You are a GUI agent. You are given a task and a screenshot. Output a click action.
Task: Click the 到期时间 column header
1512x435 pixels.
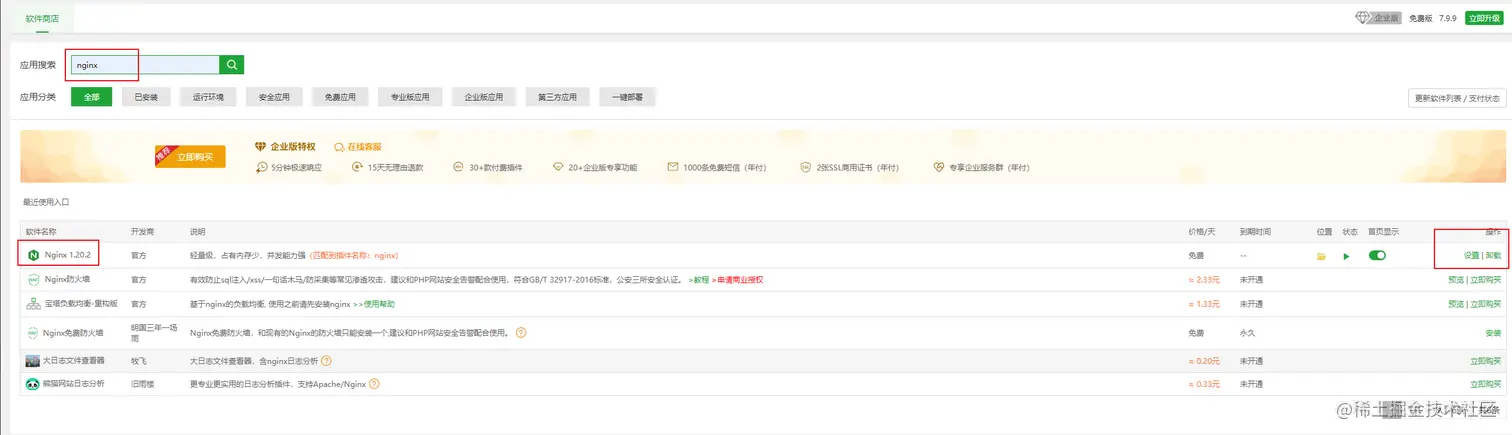point(1254,232)
